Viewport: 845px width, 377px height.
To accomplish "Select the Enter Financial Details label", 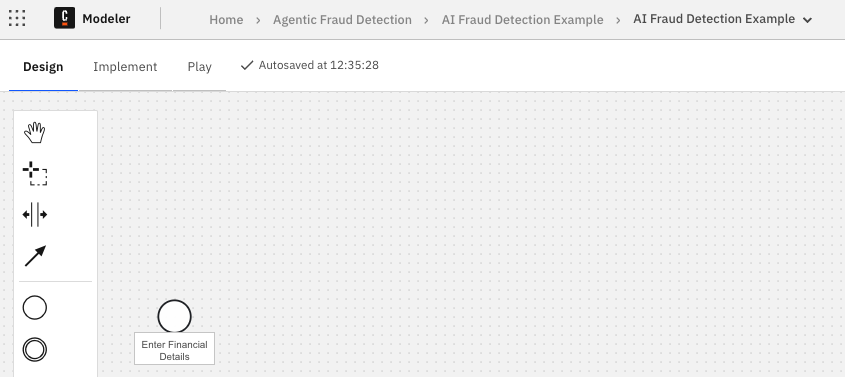I will tap(174, 351).
